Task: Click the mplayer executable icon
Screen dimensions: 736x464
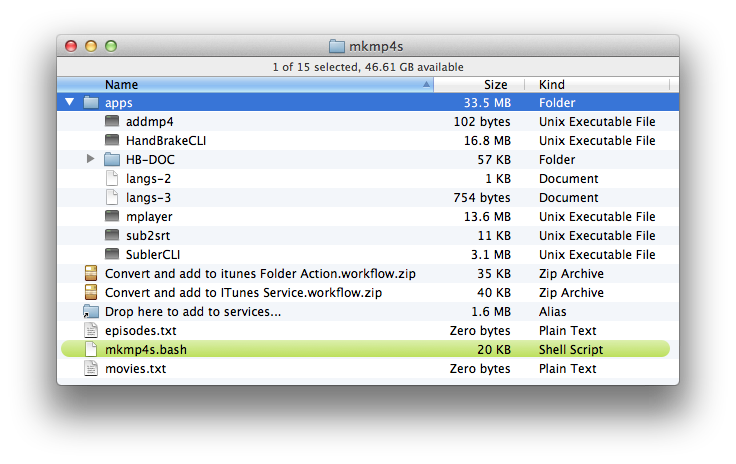Action: (x=112, y=216)
